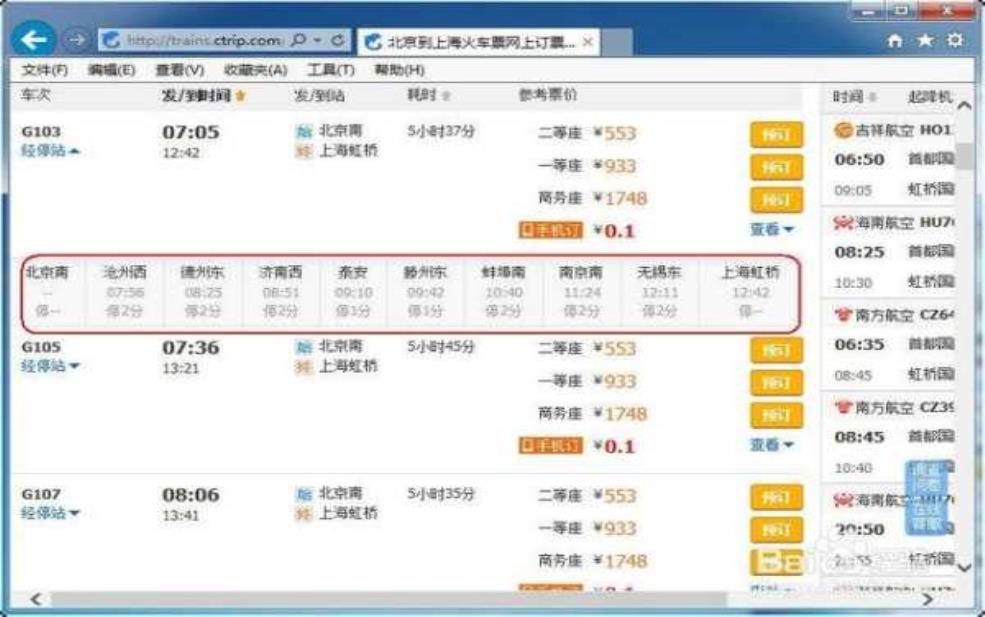Click 06:50 flight departure time
The height and width of the screenshot is (617, 985).
tap(859, 160)
